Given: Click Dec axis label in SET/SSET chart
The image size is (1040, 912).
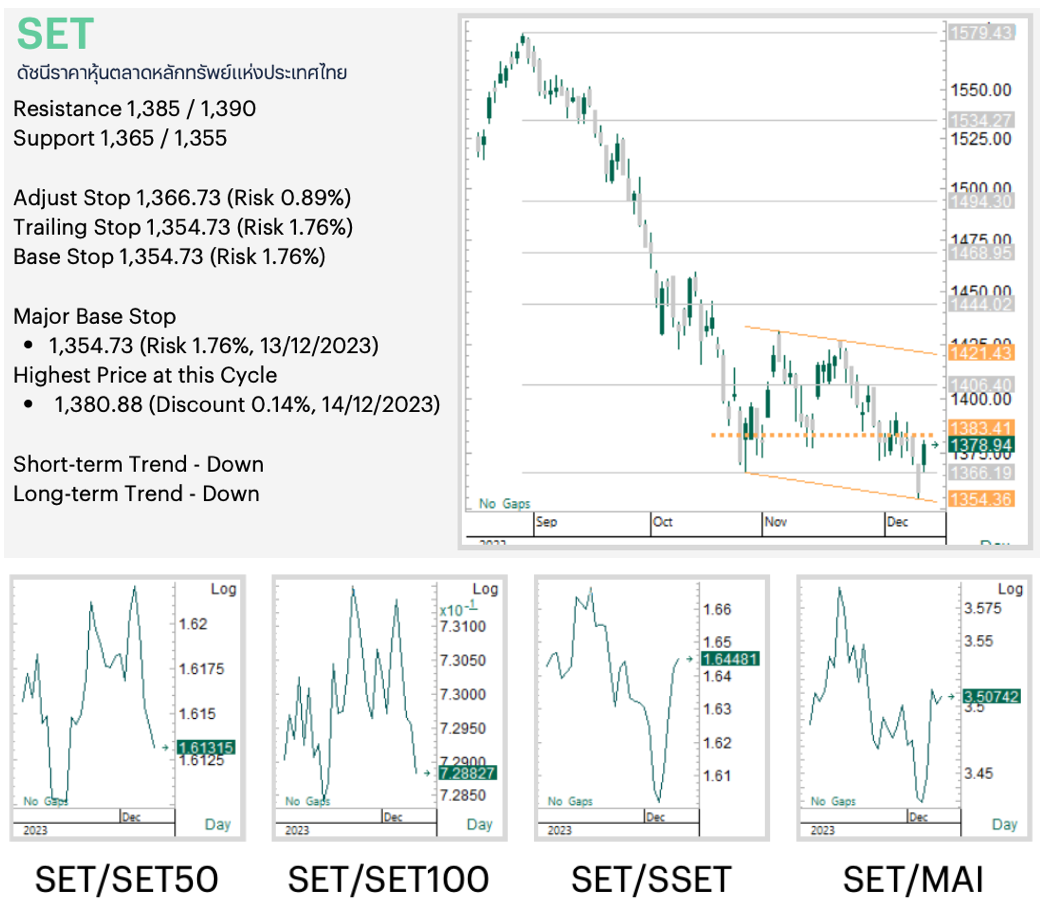Looking at the screenshot, I should [x=655, y=817].
